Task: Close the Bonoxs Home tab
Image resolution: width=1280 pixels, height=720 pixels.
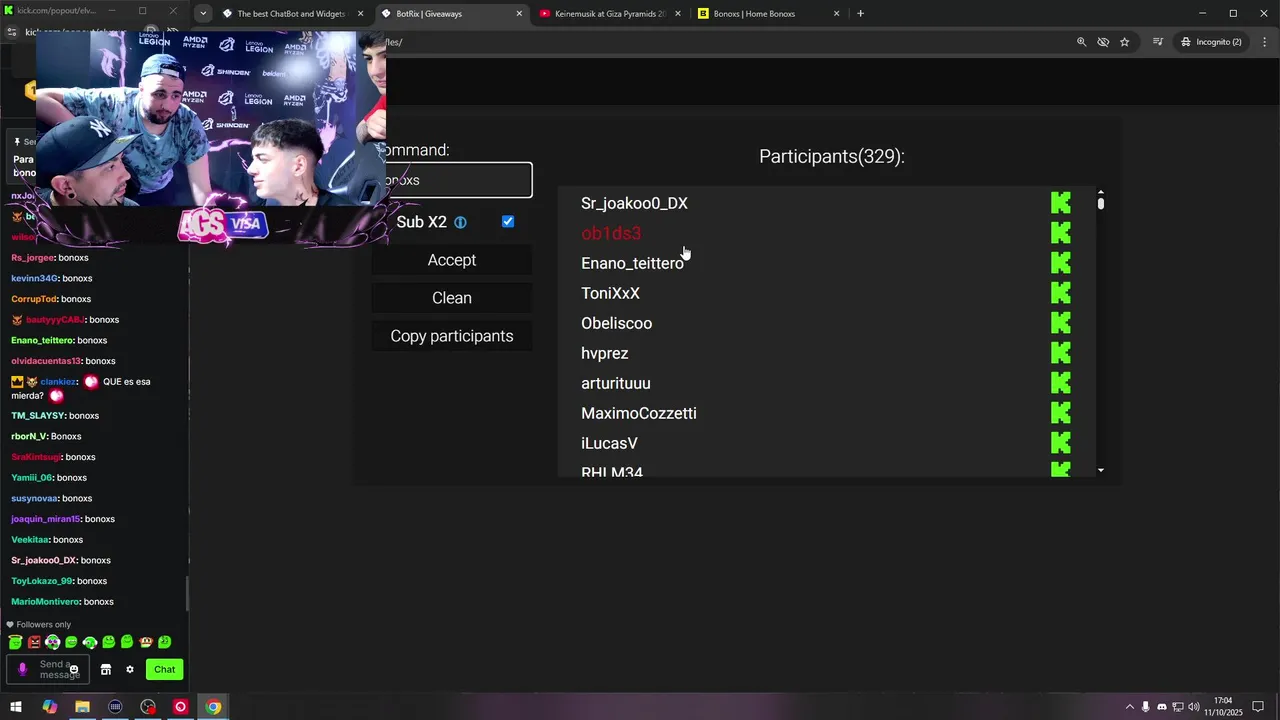Action: [x=837, y=14]
